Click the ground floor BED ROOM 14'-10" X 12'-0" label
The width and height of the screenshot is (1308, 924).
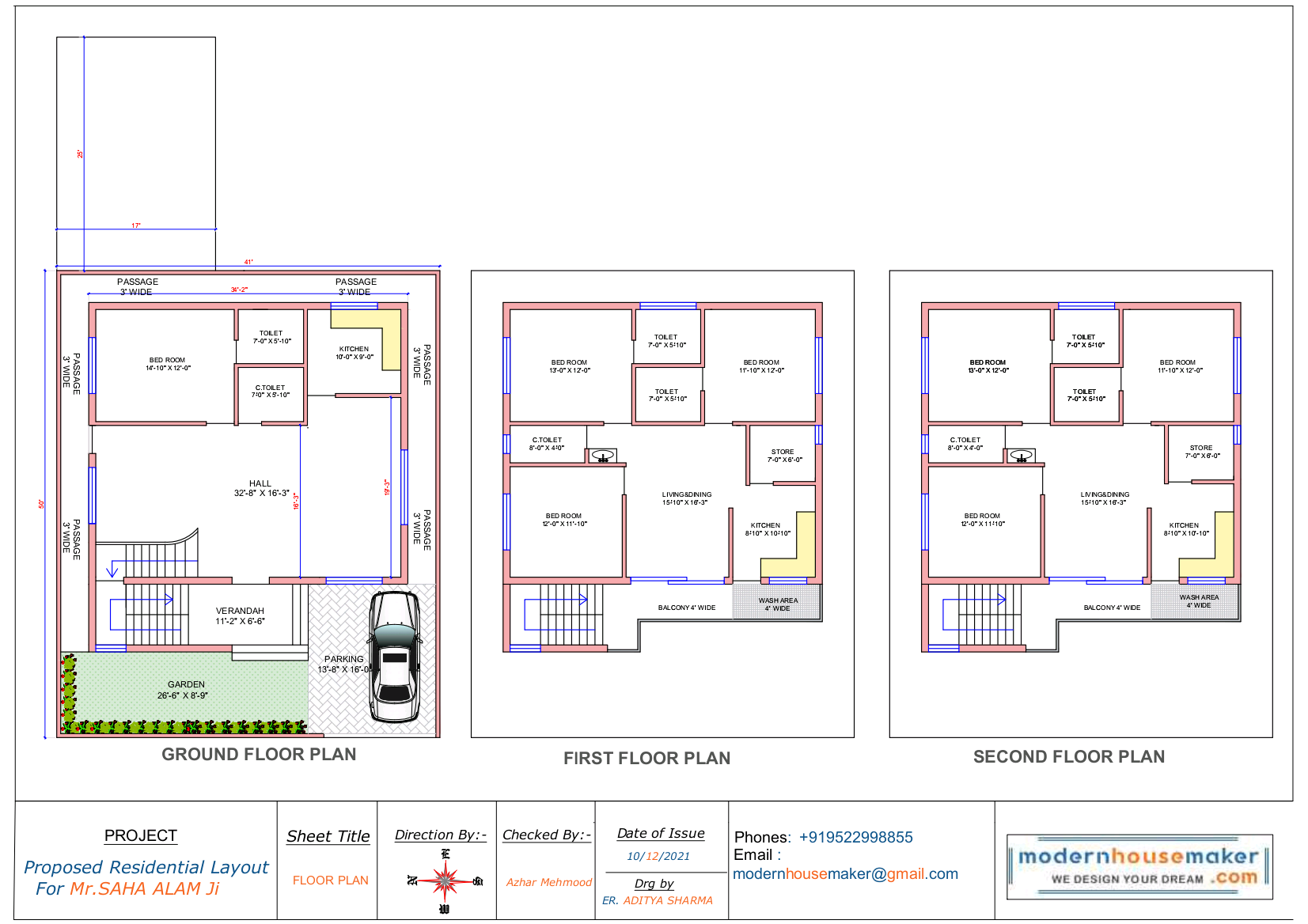point(168,364)
